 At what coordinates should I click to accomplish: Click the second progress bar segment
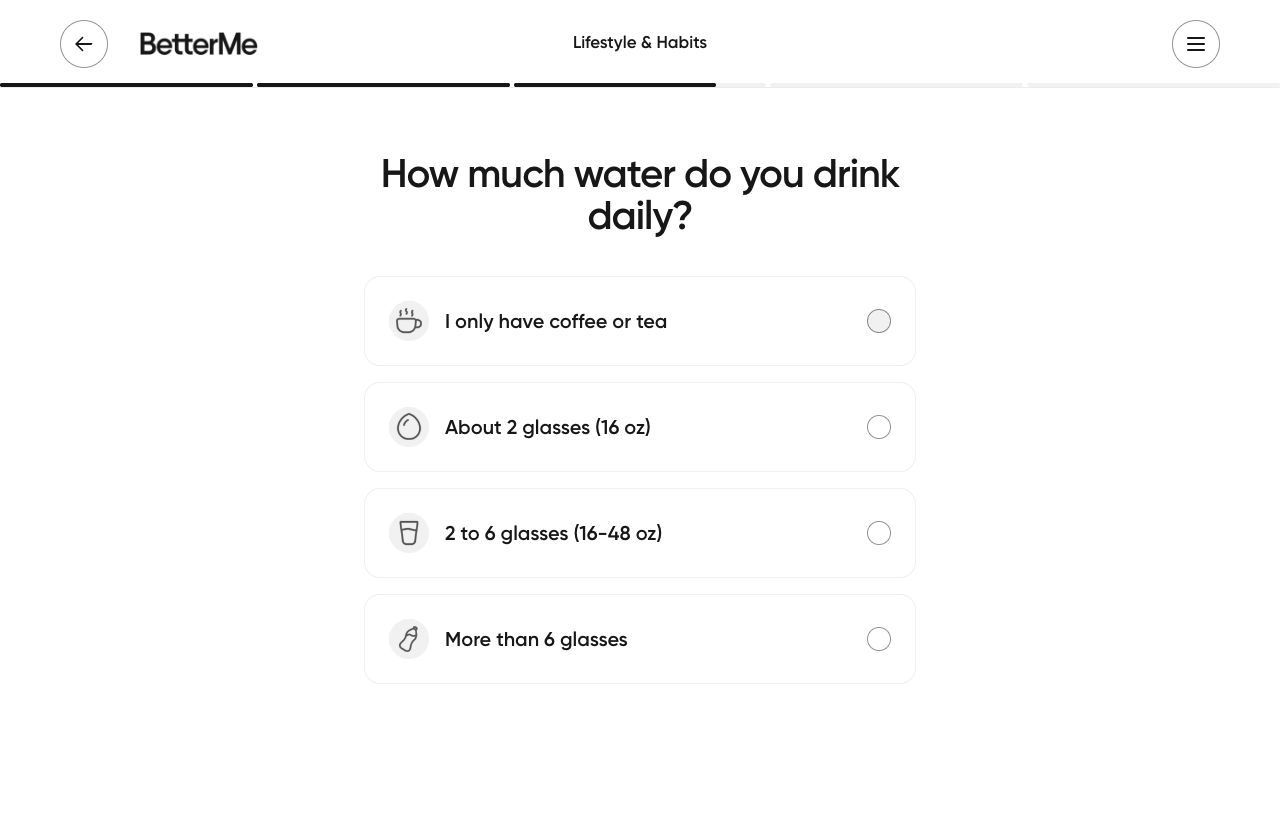coord(383,85)
